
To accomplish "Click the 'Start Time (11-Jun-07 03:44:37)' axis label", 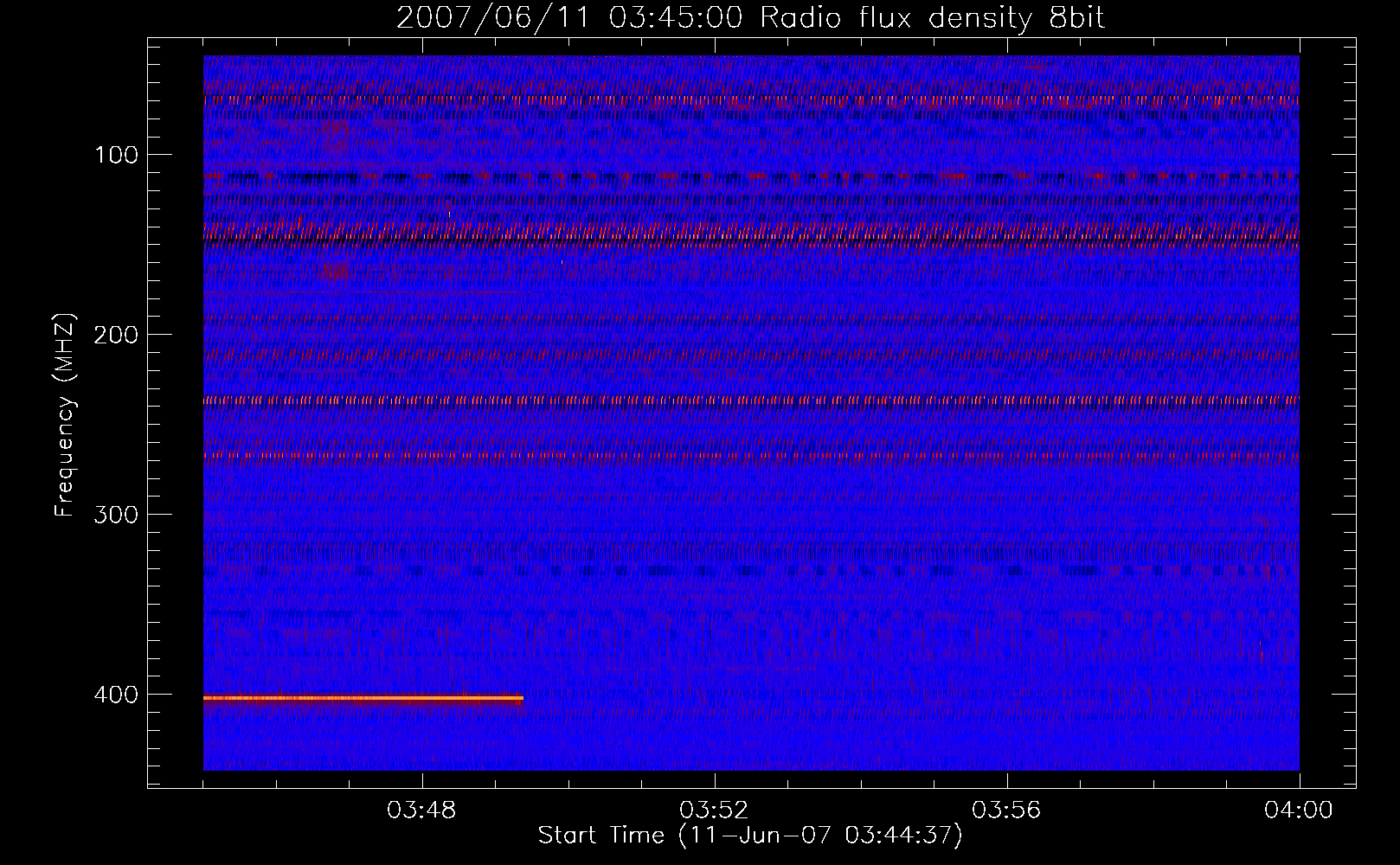I will pos(750,836).
